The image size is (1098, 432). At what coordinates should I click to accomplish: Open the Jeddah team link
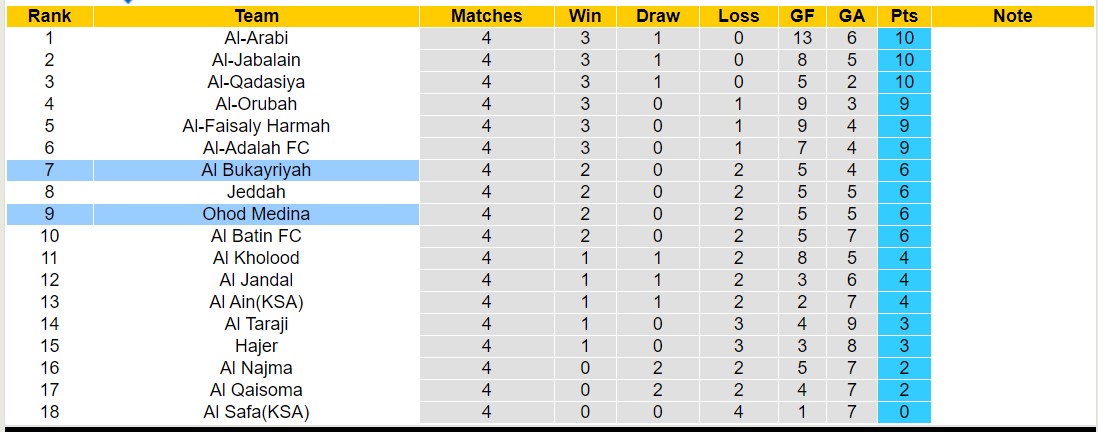256,192
